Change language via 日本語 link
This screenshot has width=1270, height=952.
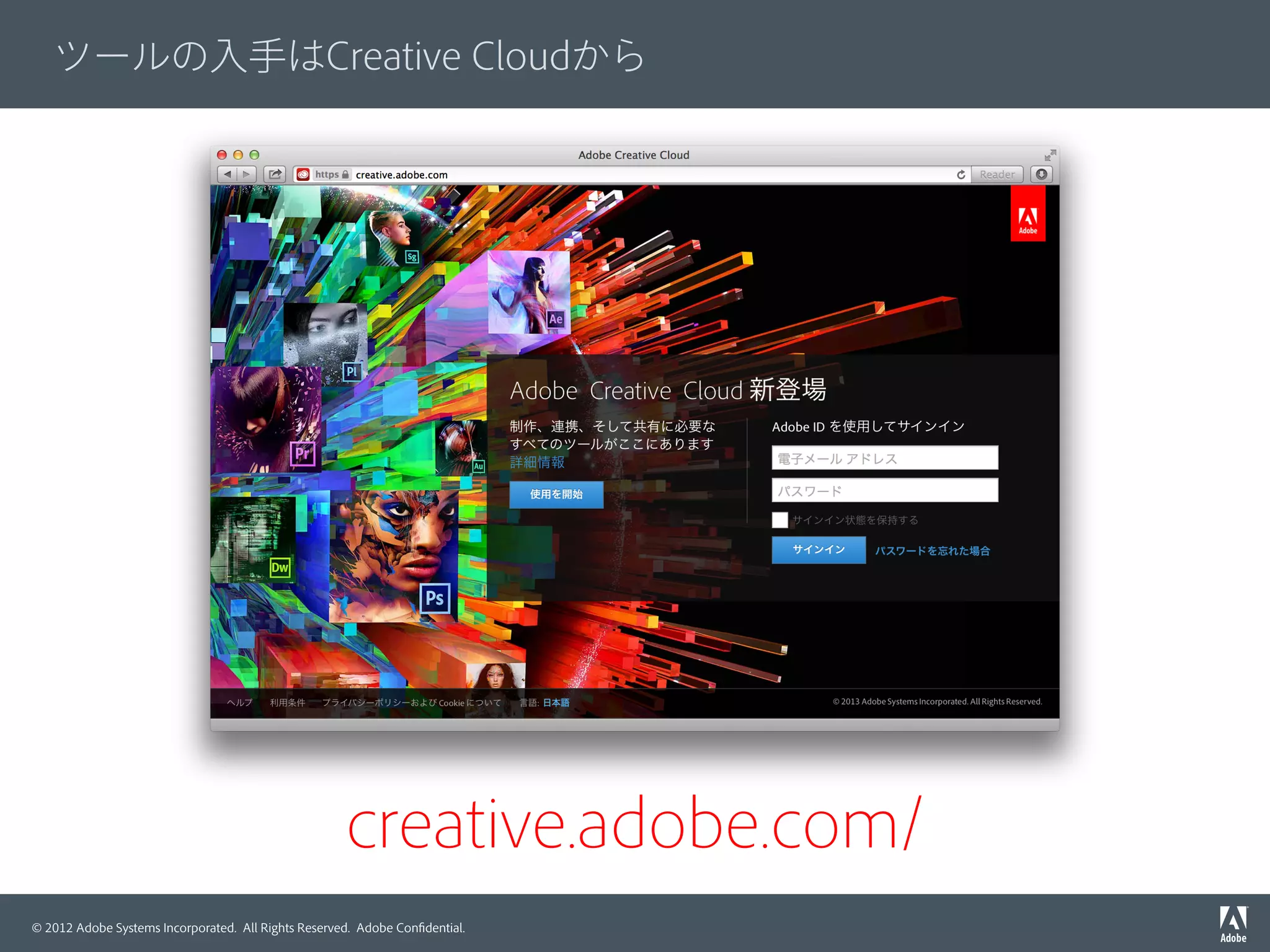(x=556, y=702)
